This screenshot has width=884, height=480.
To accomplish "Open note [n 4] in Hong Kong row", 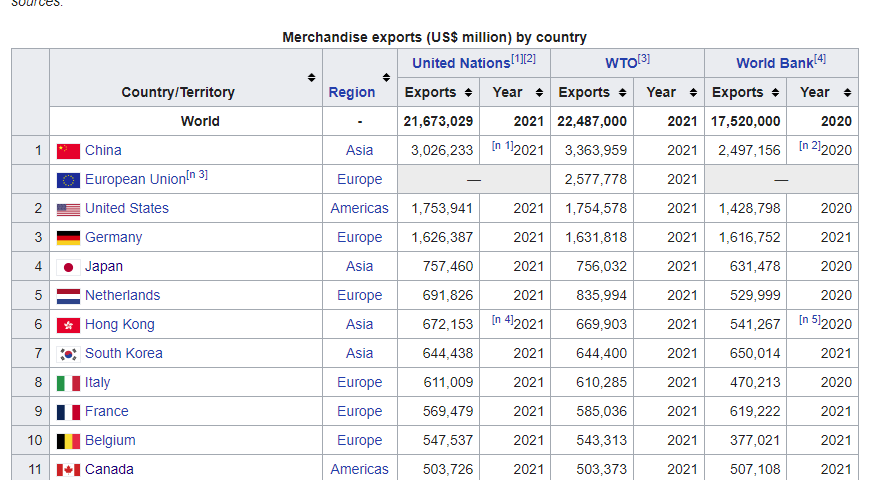I will (x=502, y=319).
